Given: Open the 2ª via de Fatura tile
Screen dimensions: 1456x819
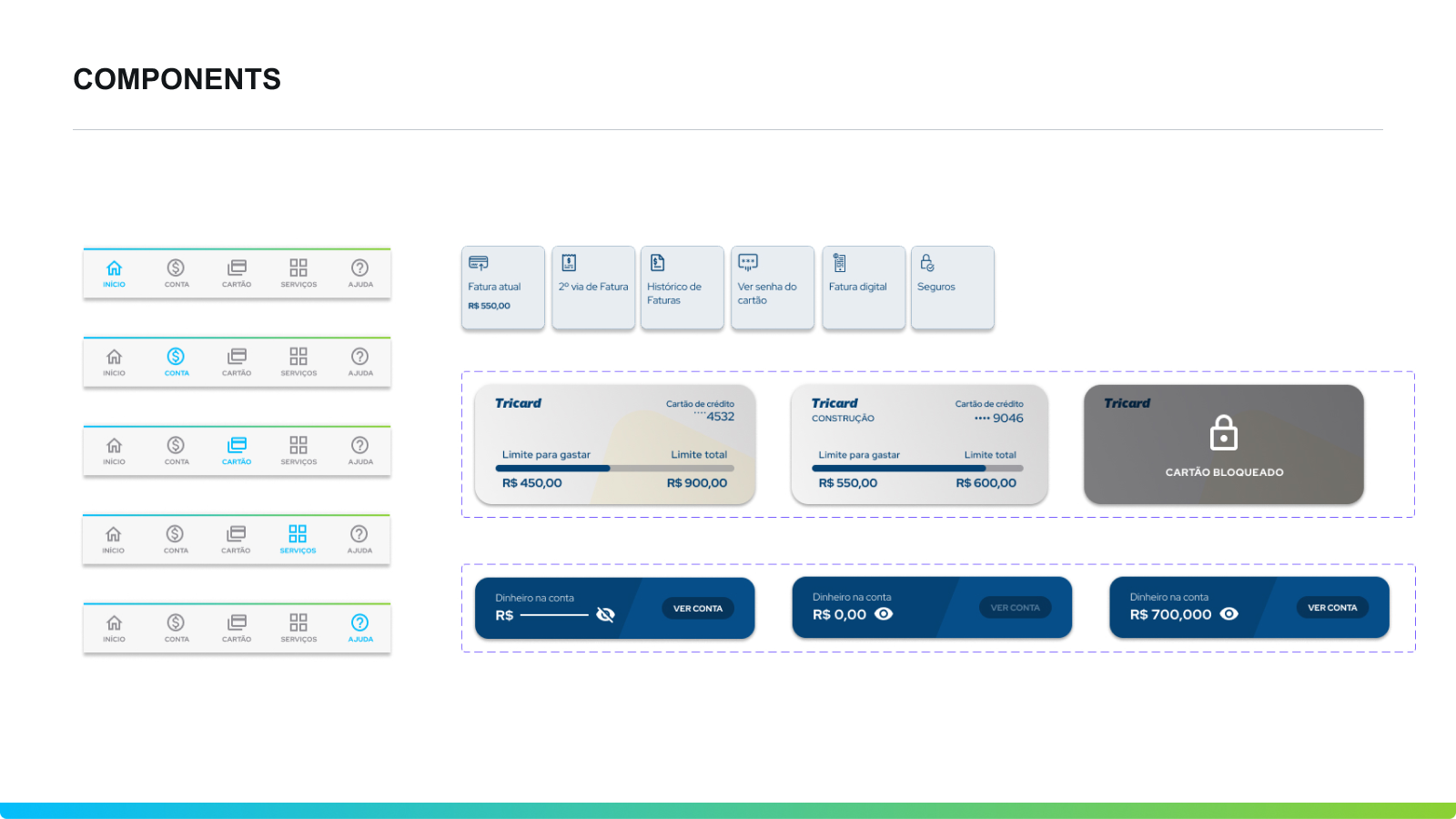Looking at the screenshot, I should coord(593,288).
